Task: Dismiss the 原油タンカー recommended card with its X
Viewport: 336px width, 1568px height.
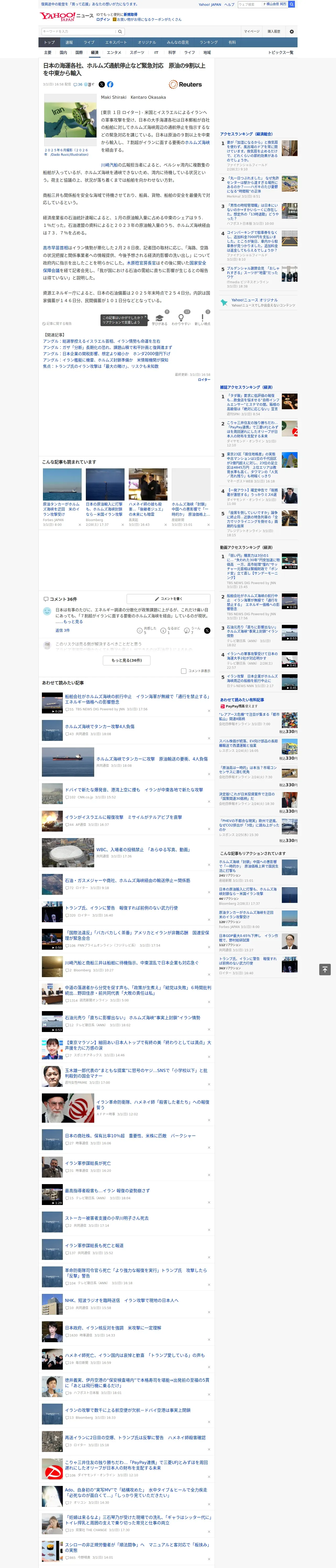Action: coord(79,525)
